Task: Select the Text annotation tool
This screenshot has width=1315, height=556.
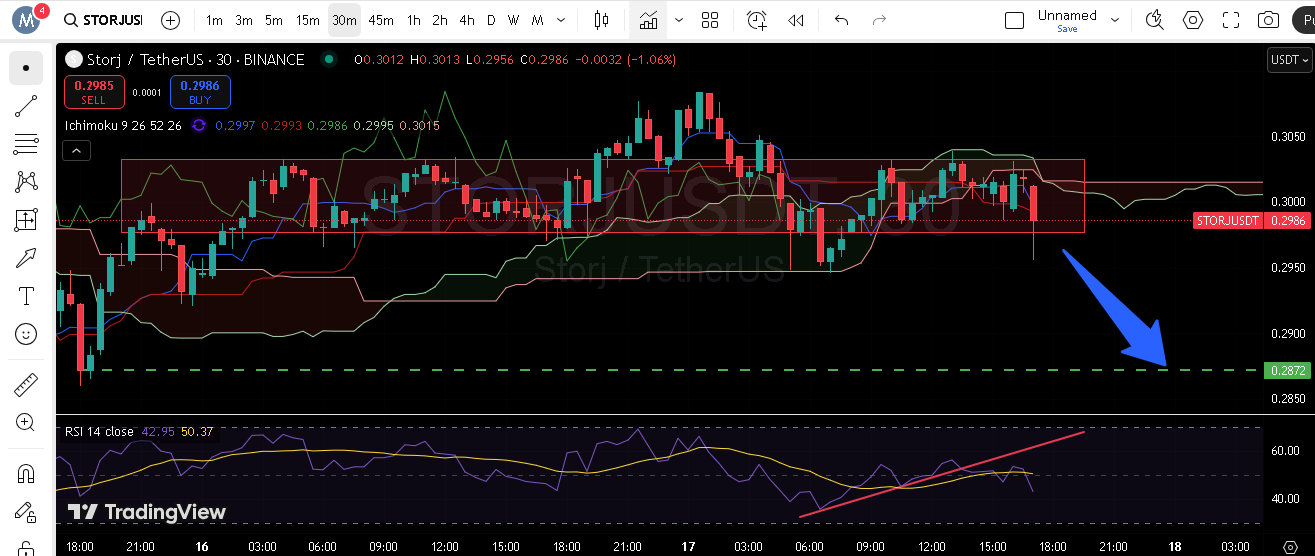Action: click(26, 296)
